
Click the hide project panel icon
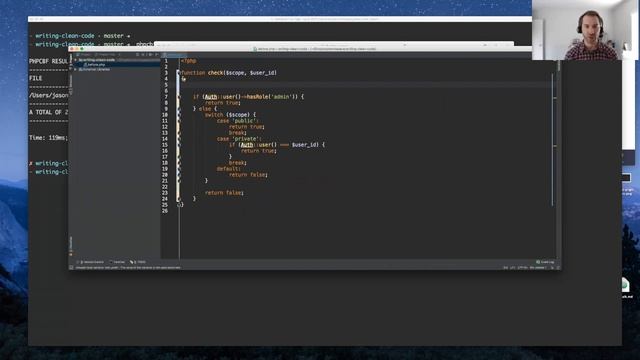tap(157, 54)
